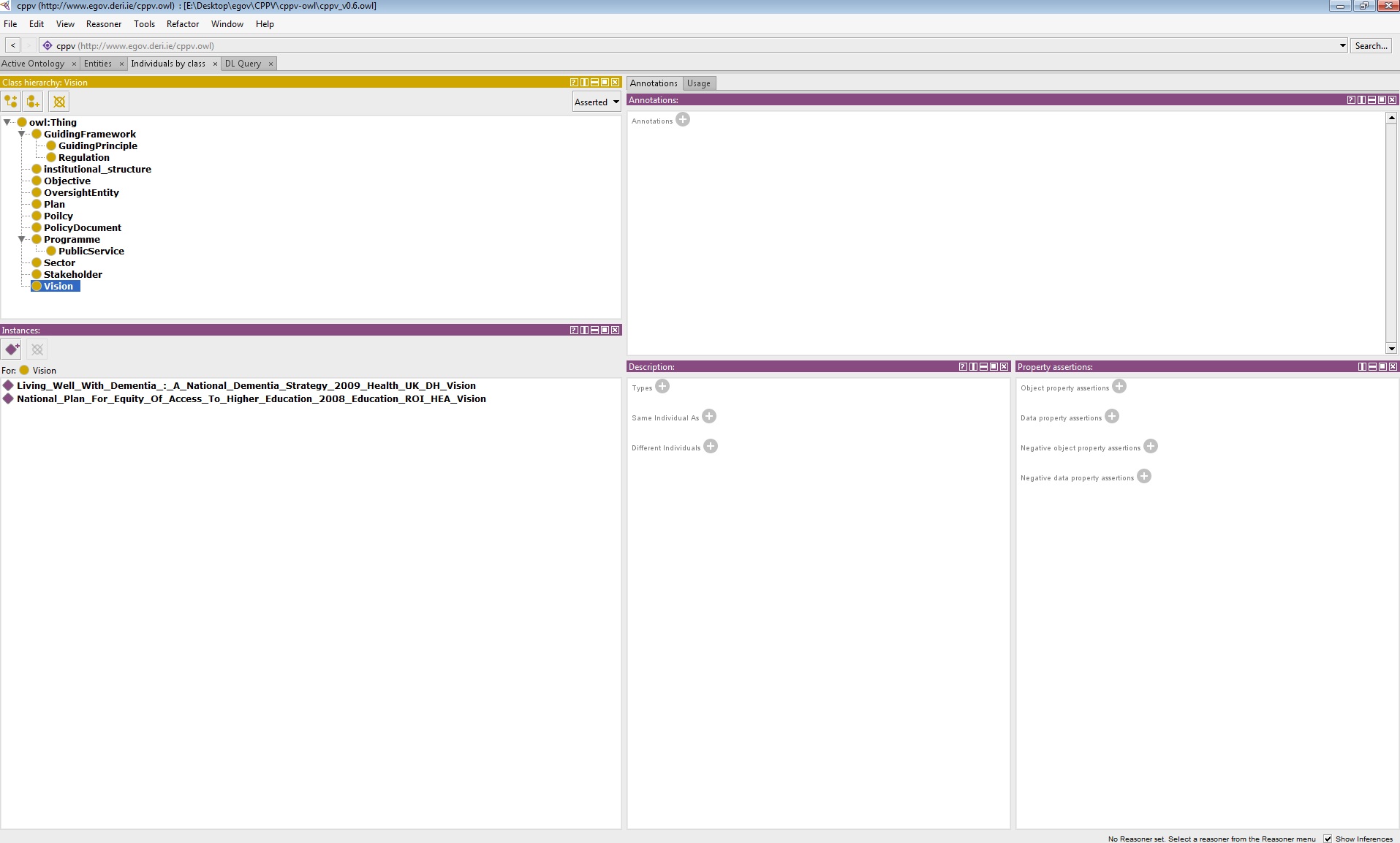This screenshot has width=1400, height=843.
Task: Switch to the Usage tab
Action: click(x=698, y=83)
